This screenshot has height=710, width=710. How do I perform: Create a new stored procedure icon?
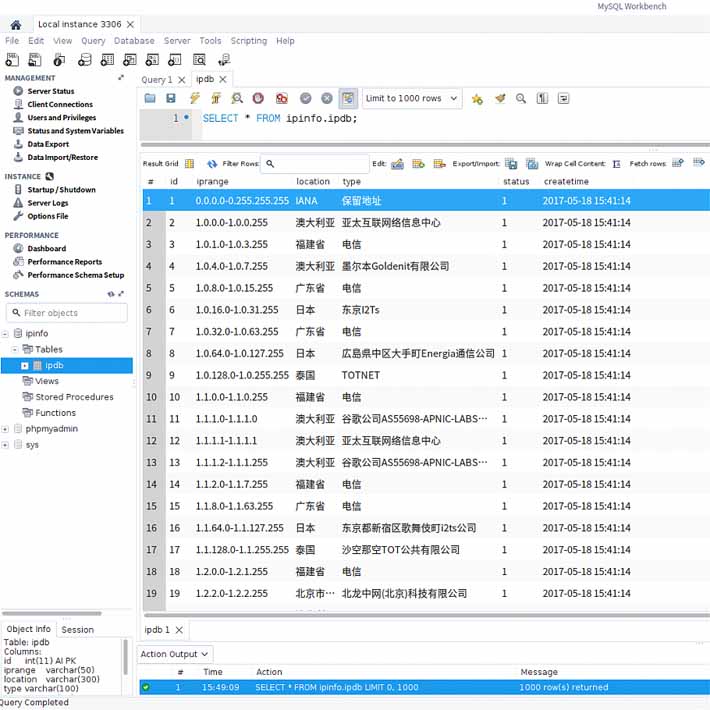point(152,59)
